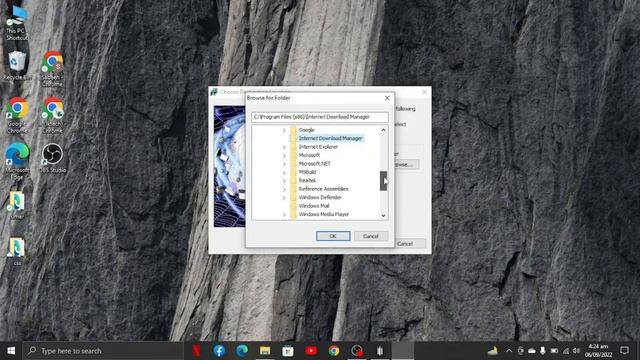640x360 pixels.
Task: Expand the Google folder in tree
Action: click(x=284, y=130)
